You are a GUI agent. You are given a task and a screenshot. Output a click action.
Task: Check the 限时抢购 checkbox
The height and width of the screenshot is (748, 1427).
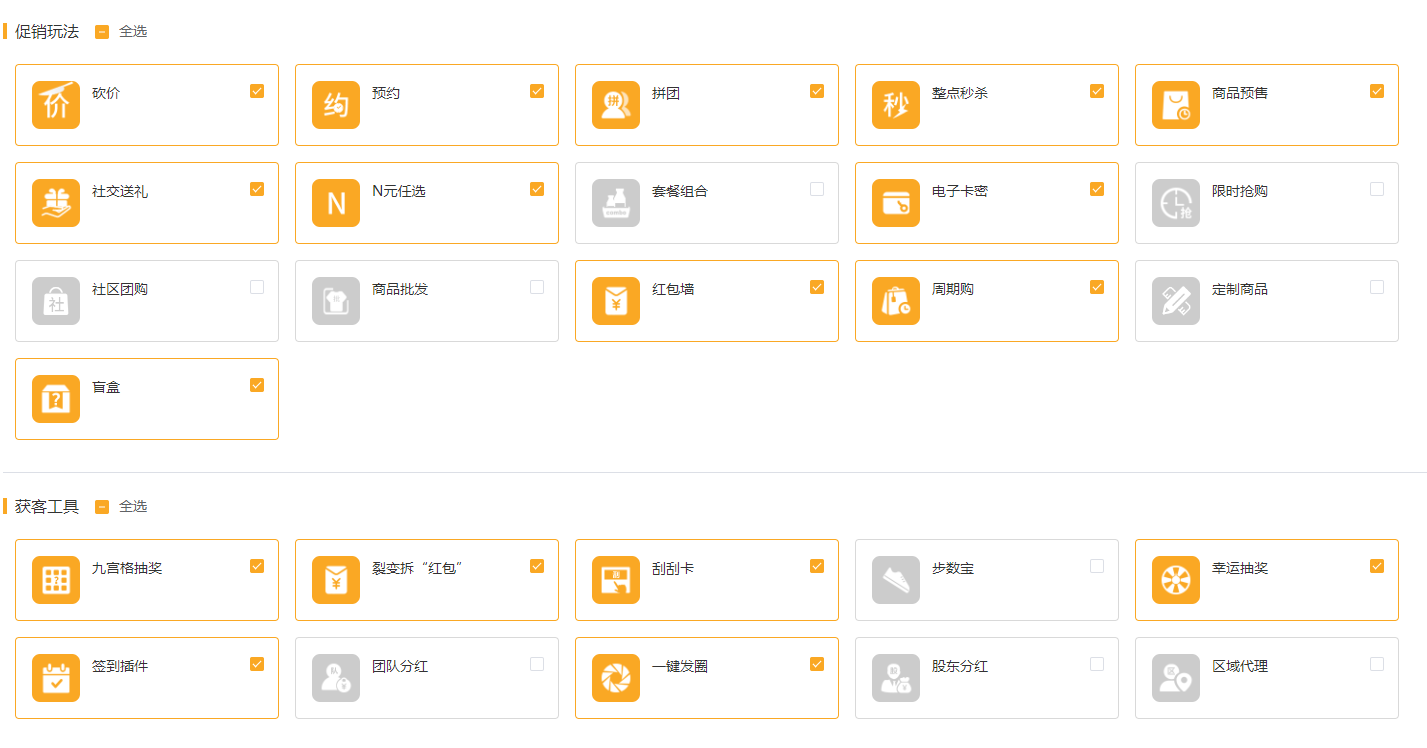pyautogui.click(x=1377, y=189)
